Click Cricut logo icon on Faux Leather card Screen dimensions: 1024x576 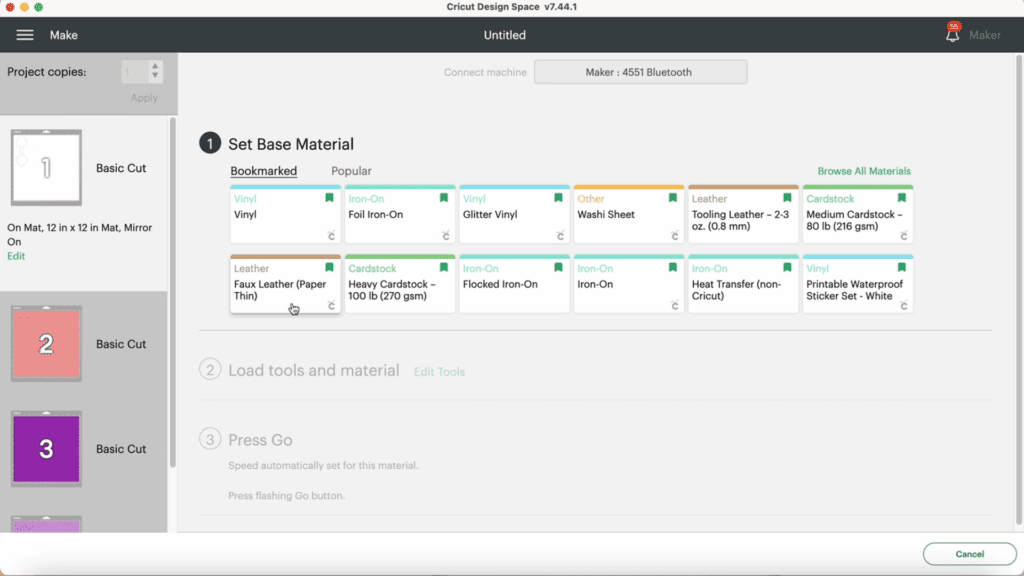tap(331, 306)
